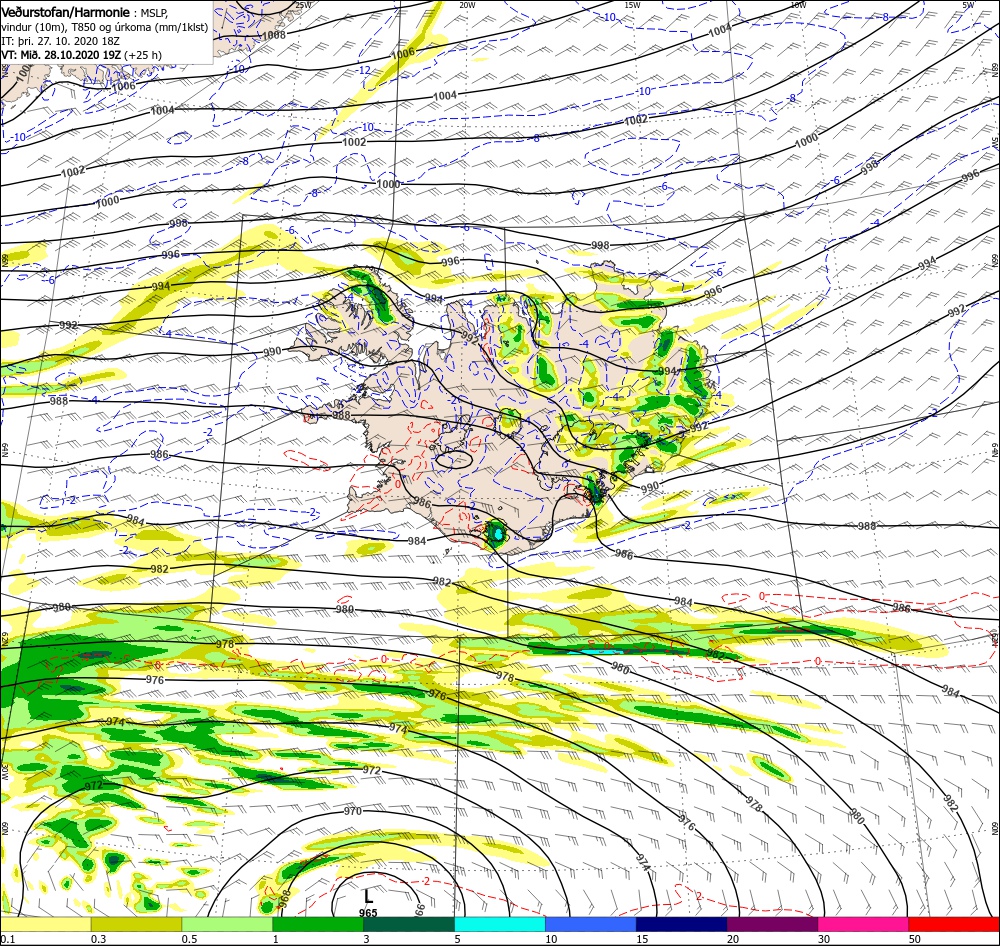
Task: Click the '965' central pressure value
Action: [x=368, y=913]
